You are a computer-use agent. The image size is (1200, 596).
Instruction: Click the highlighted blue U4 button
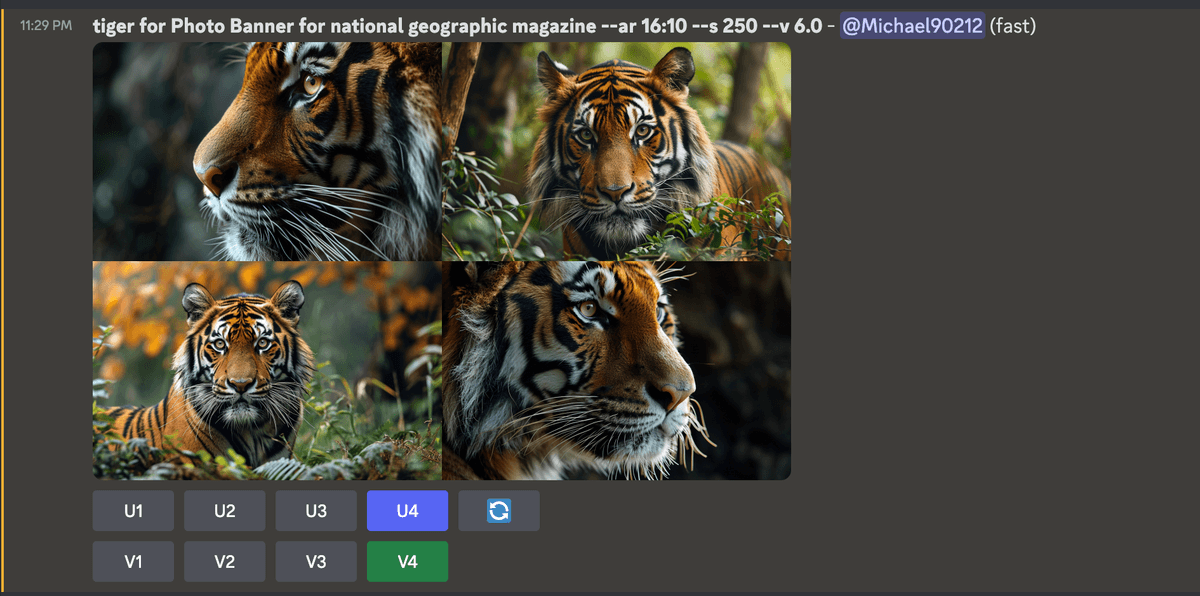(407, 511)
